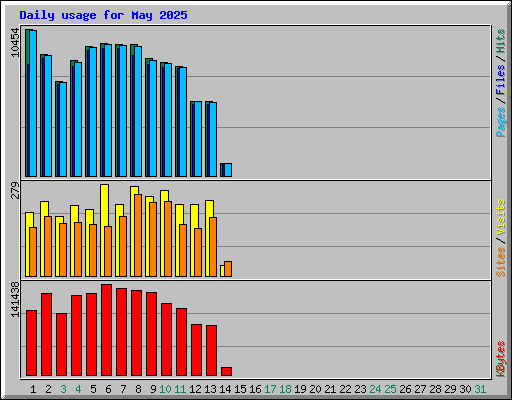
Task: Click day 19 on the x-axis
Action: click(x=300, y=389)
